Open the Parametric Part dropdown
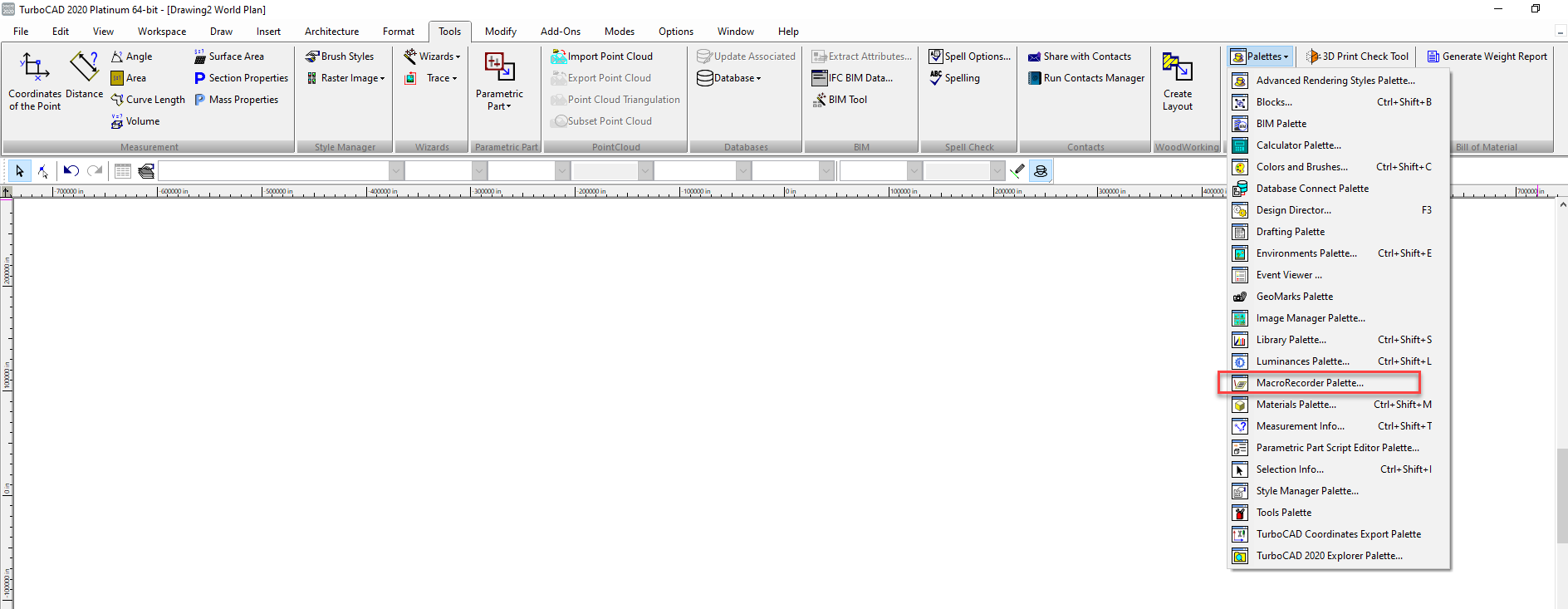This screenshot has width=1568, height=609. [499, 81]
